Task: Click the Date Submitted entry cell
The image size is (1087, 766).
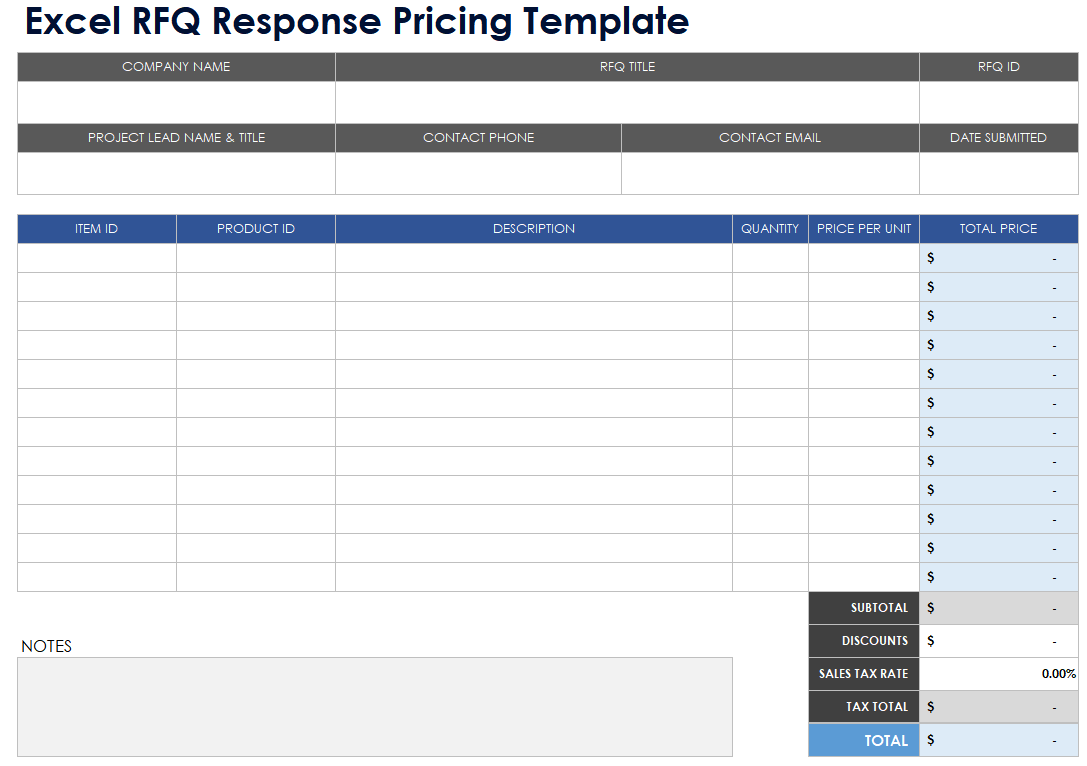Action: (998, 173)
